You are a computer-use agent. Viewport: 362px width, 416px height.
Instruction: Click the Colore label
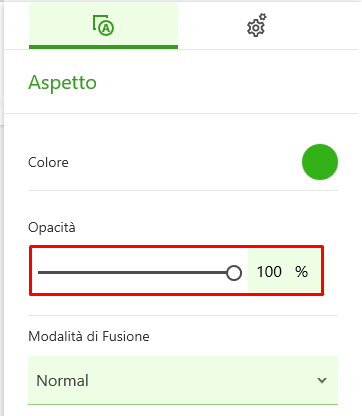pos(48,162)
